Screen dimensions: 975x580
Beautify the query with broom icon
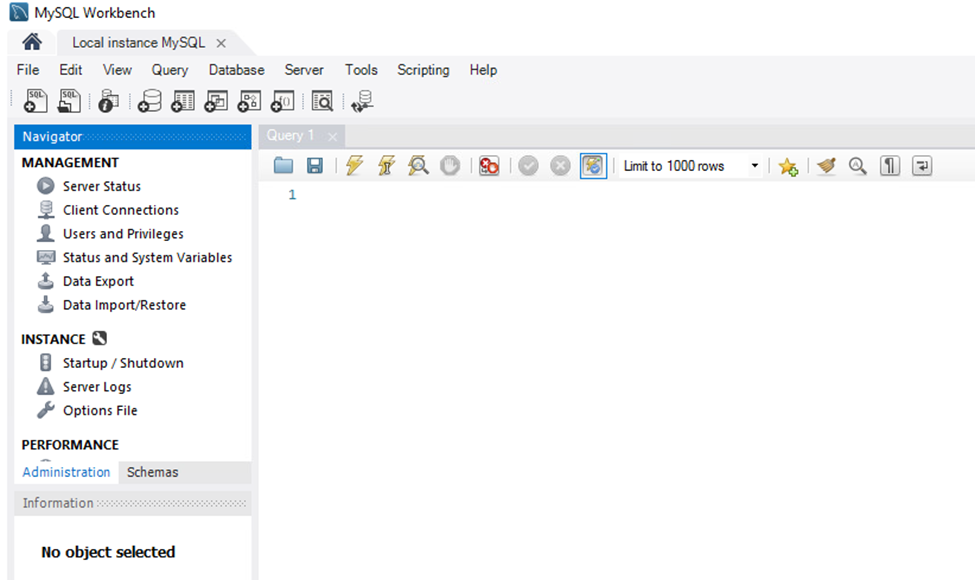coord(826,165)
